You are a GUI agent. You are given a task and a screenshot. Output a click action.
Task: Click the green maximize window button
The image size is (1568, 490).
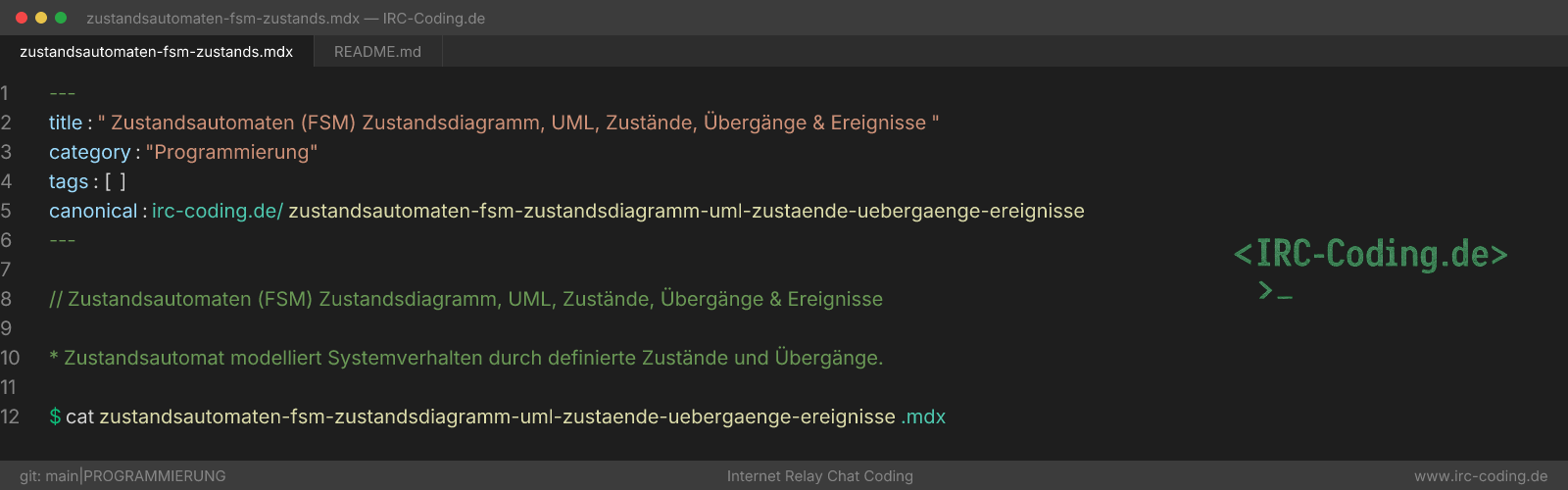point(61,18)
